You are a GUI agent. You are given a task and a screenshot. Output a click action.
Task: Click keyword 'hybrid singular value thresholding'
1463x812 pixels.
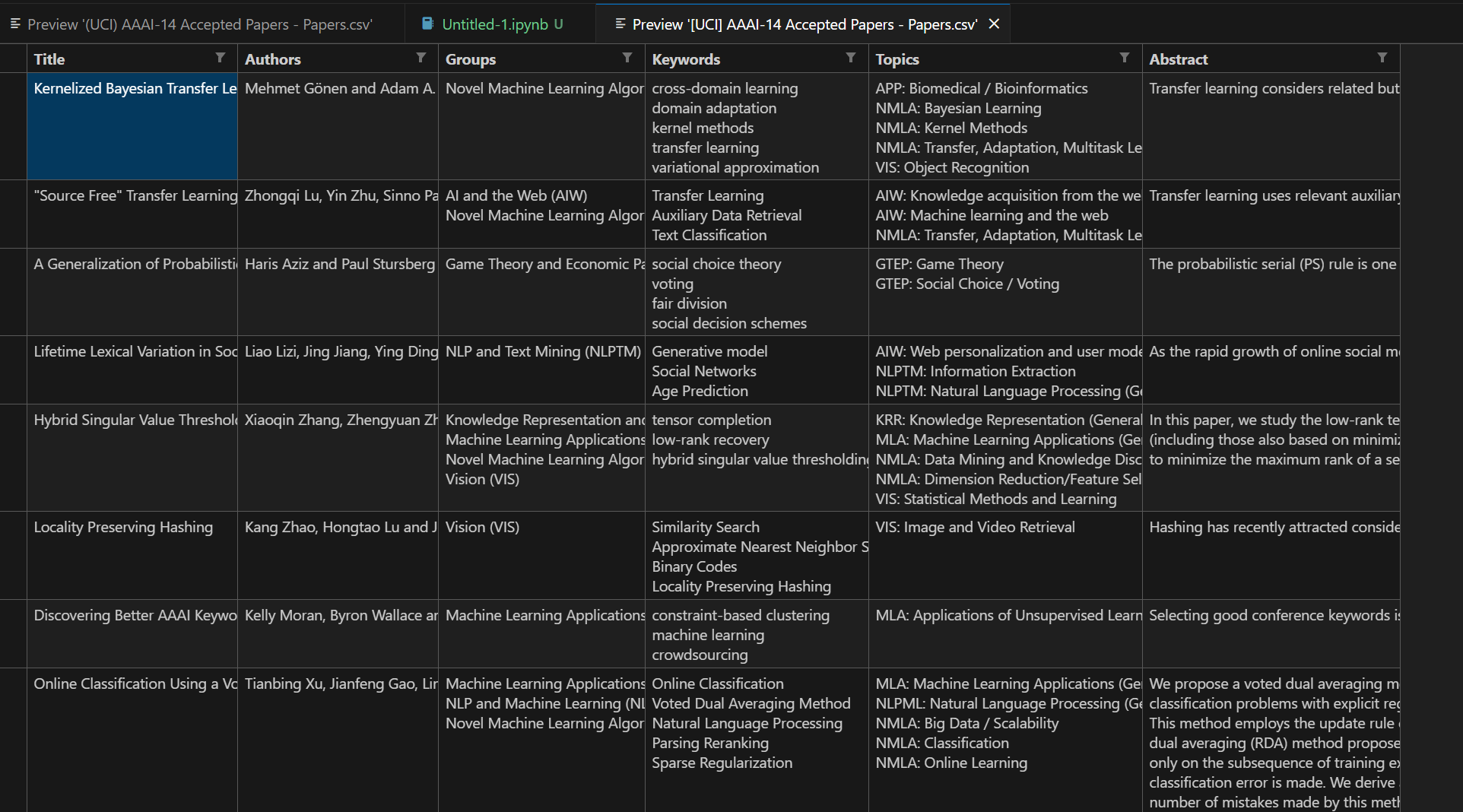(x=760, y=459)
